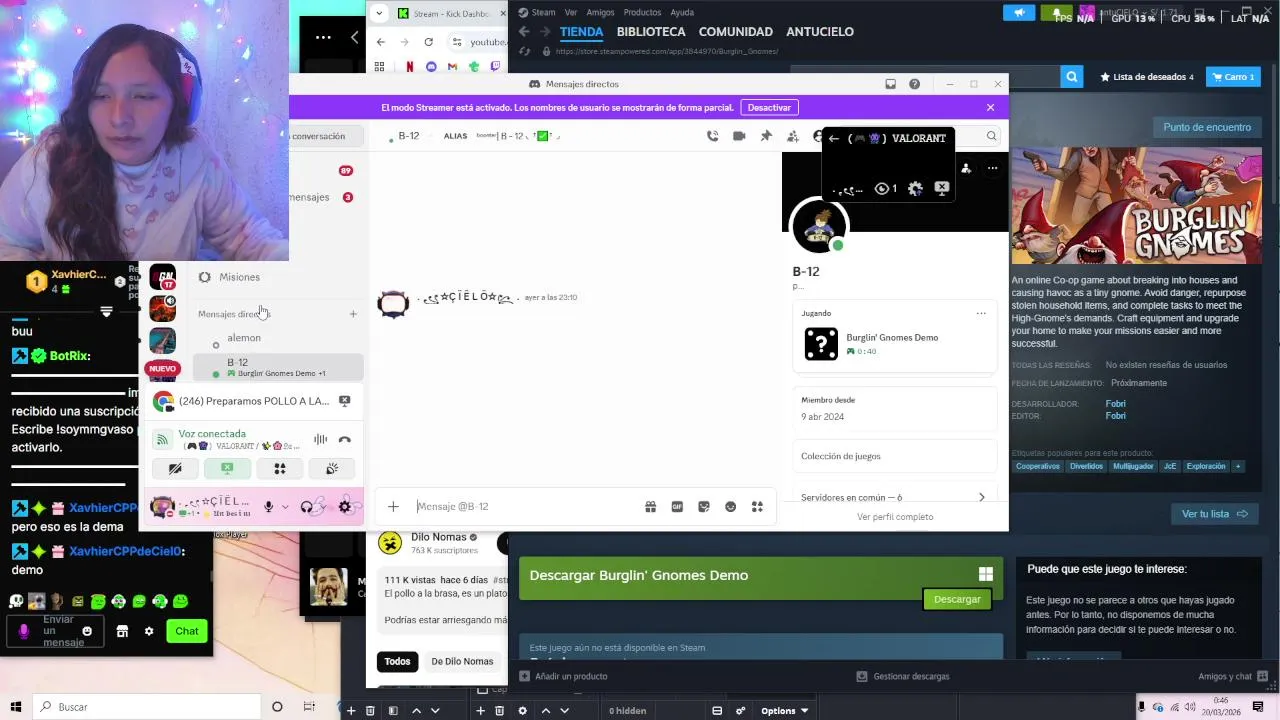Open the apps icon in Discord message bar

pos(757,506)
